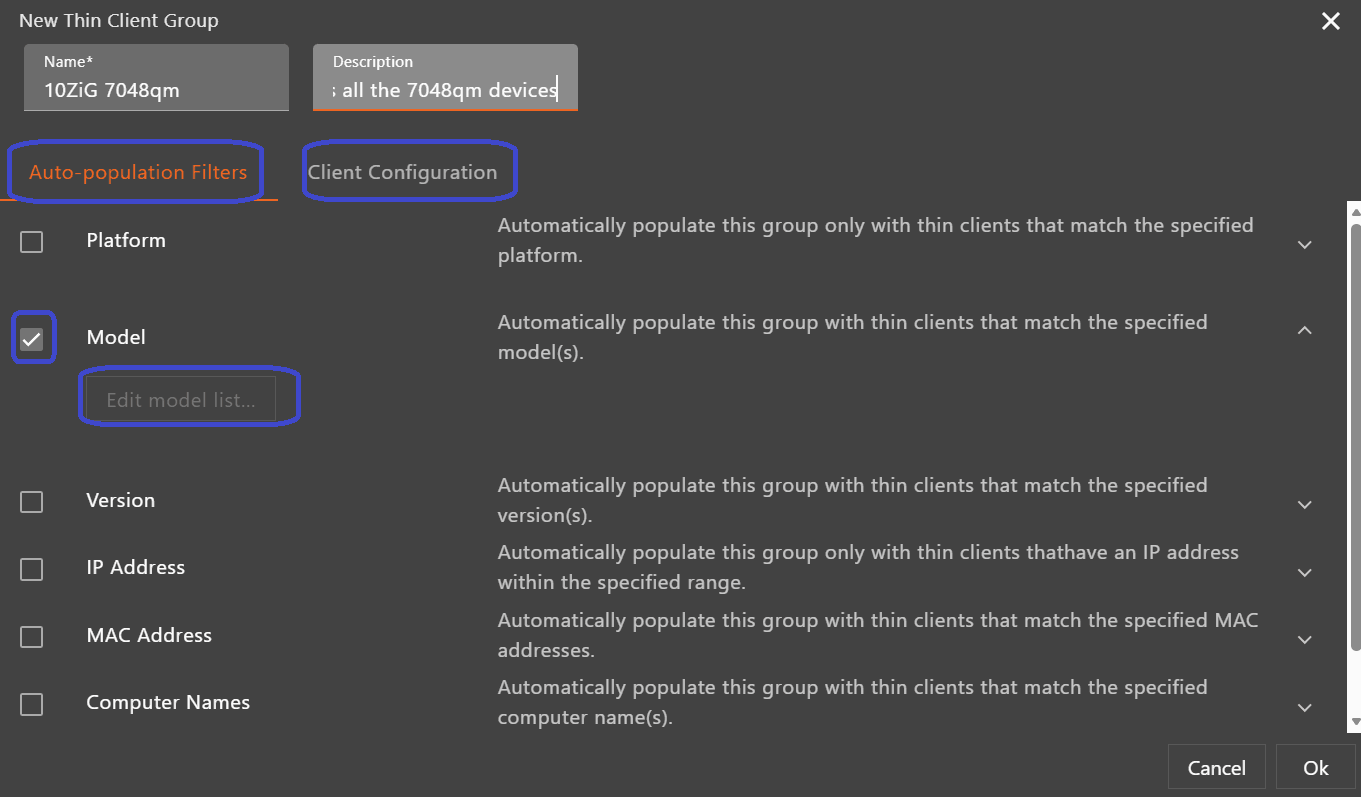Expand the Version filter chevron
This screenshot has width=1361, height=797.
[x=1304, y=505]
